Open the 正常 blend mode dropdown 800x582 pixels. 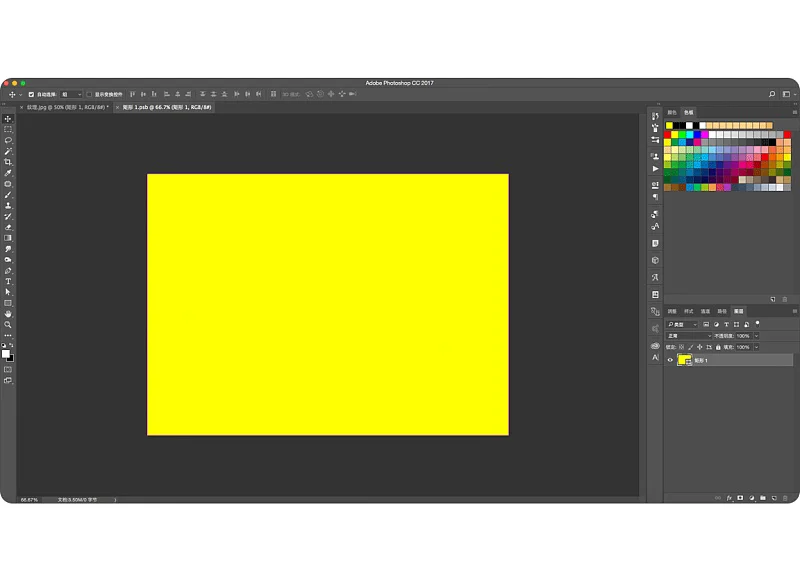[689, 336]
